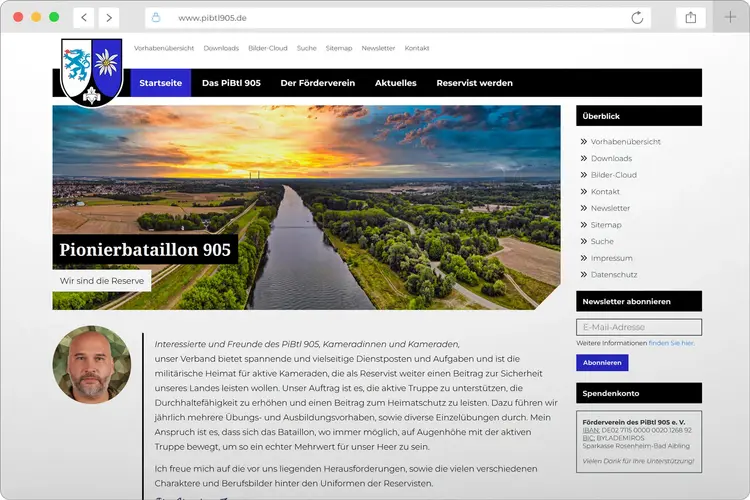Reload the page with the refresh icon
750x500 pixels.
point(637,18)
